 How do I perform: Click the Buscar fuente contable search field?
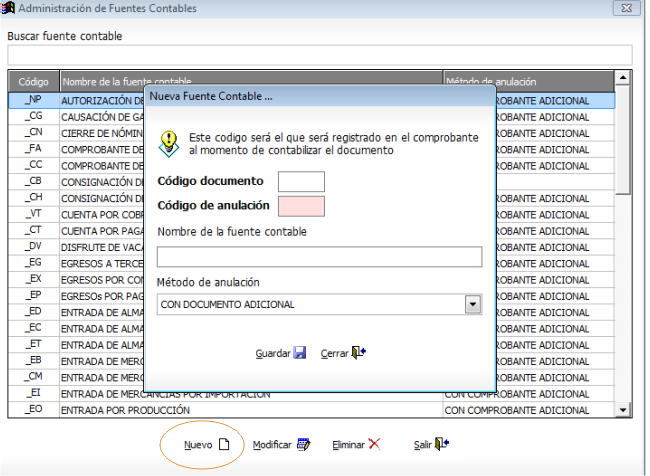point(320,55)
